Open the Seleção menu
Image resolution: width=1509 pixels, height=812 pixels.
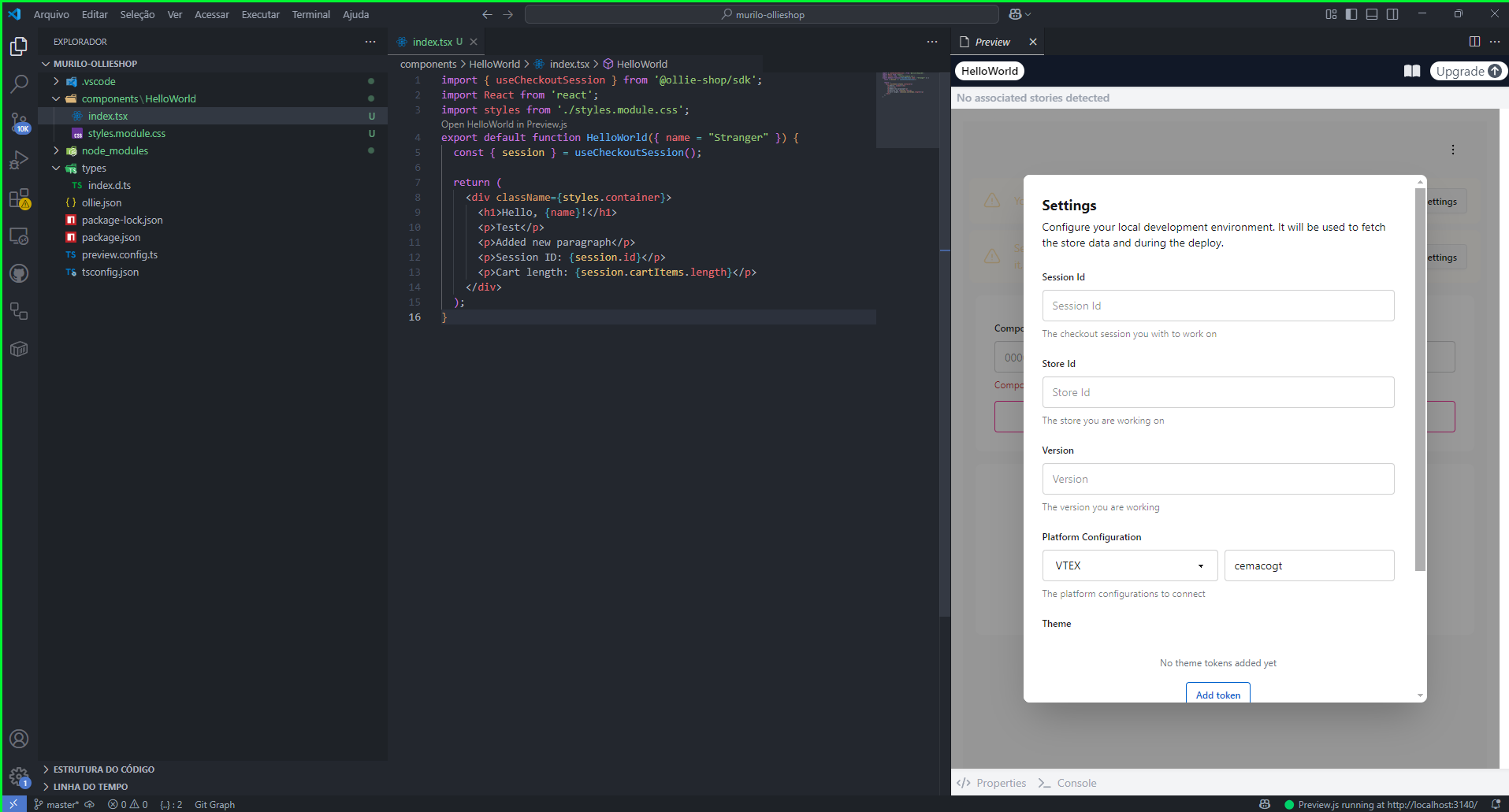[x=137, y=14]
